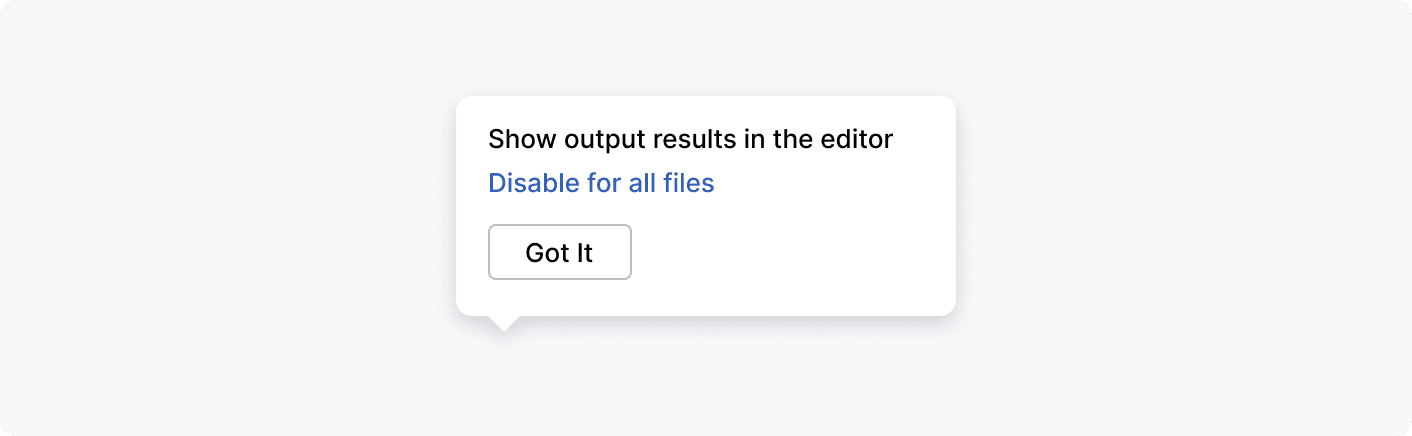Click the tooltip's pointer arrow tip

pyautogui.click(x=504, y=326)
